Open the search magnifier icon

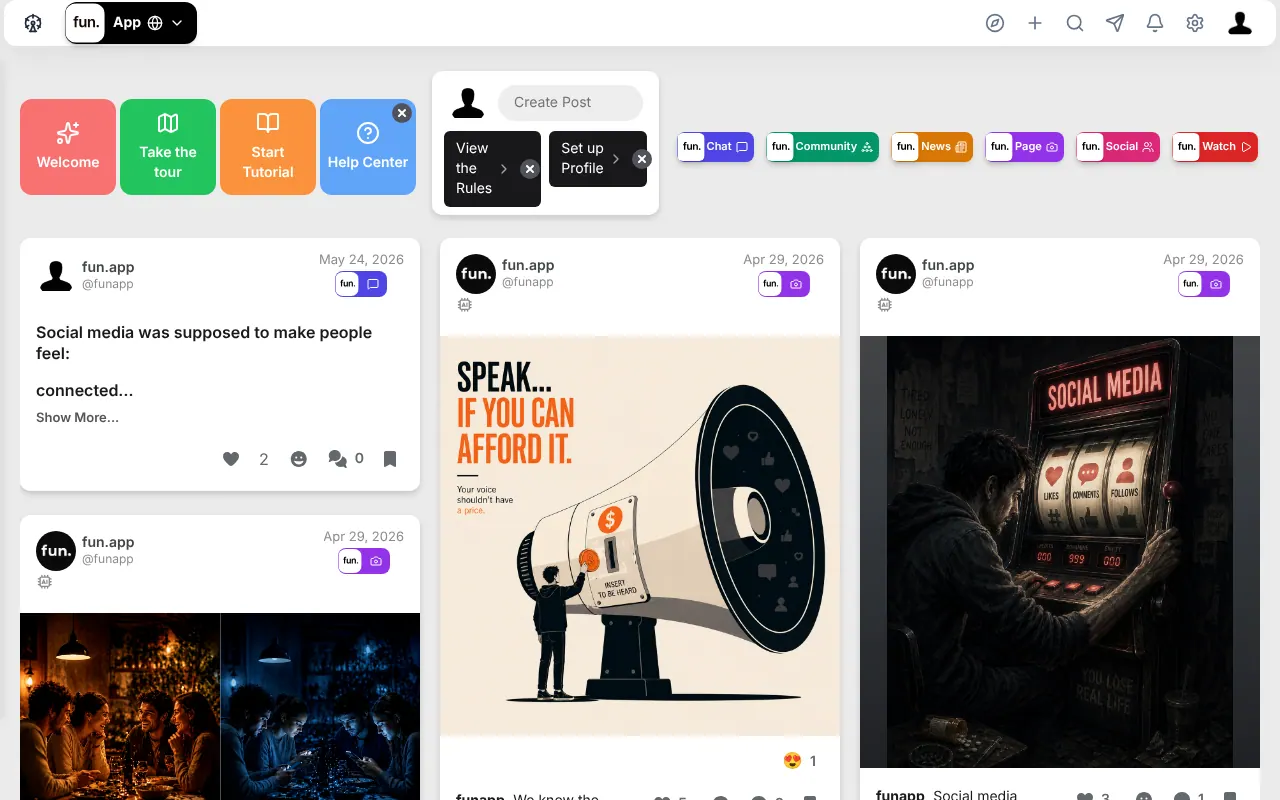1075,23
